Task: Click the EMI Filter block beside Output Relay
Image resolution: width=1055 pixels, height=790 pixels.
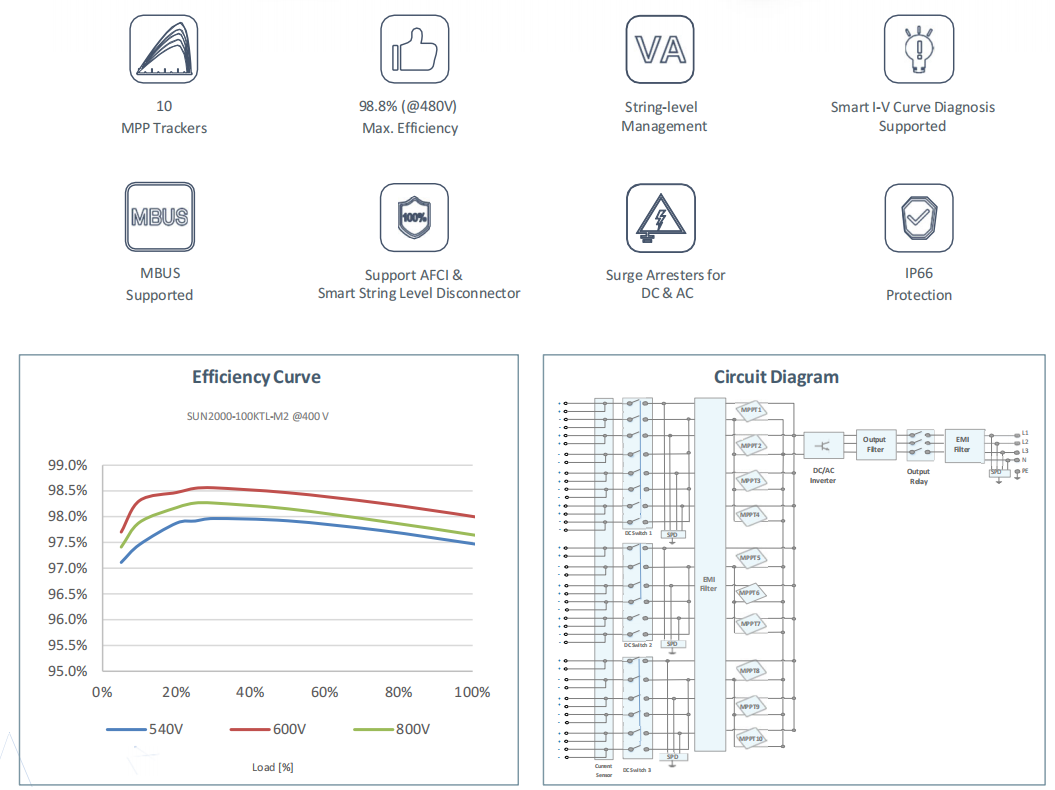Action: coord(963,444)
